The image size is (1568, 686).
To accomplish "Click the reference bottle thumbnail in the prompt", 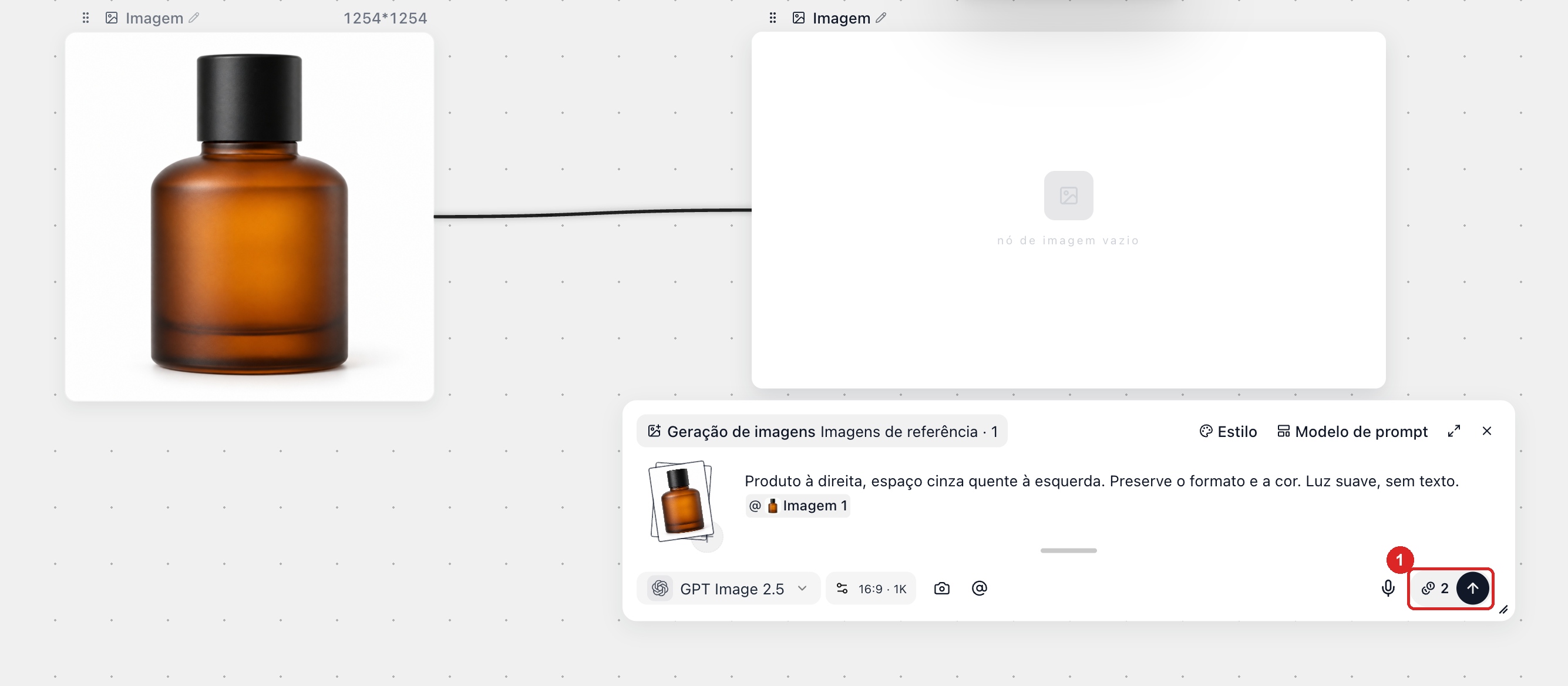I will coord(681,501).
